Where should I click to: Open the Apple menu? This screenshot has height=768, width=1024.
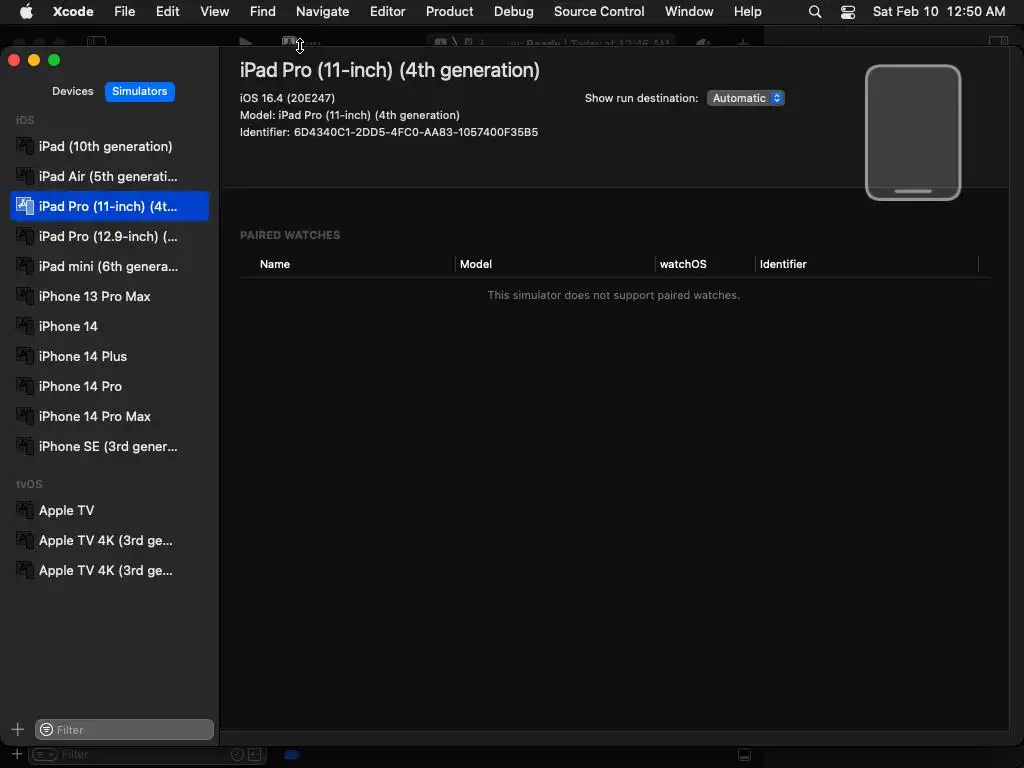click(x=26, y=11)
